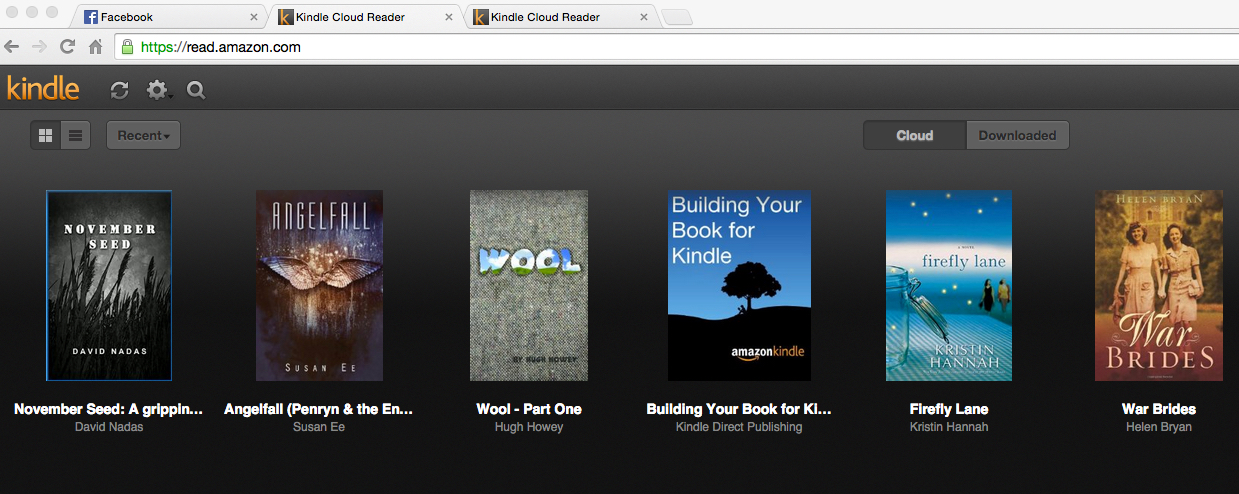Open the settings gear menu
Image resolution: width=1239 pixels, height=494 pixels.
click(x=157, y=90)
